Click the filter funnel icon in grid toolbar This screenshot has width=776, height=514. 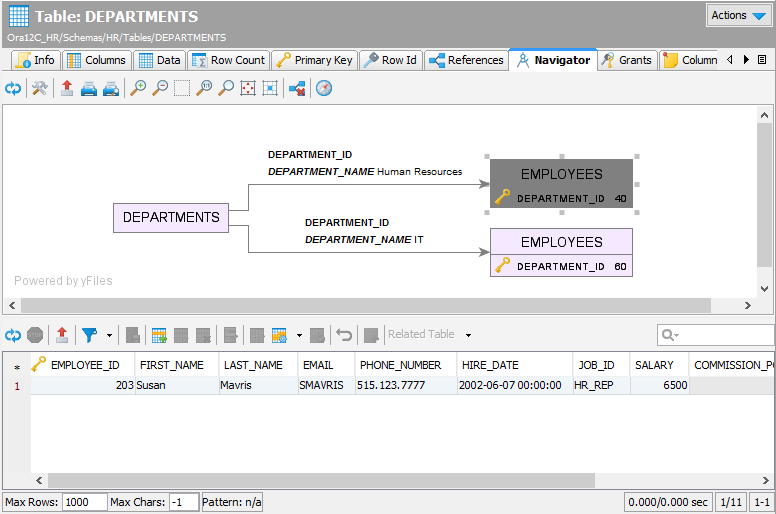(x=89, y=334)
